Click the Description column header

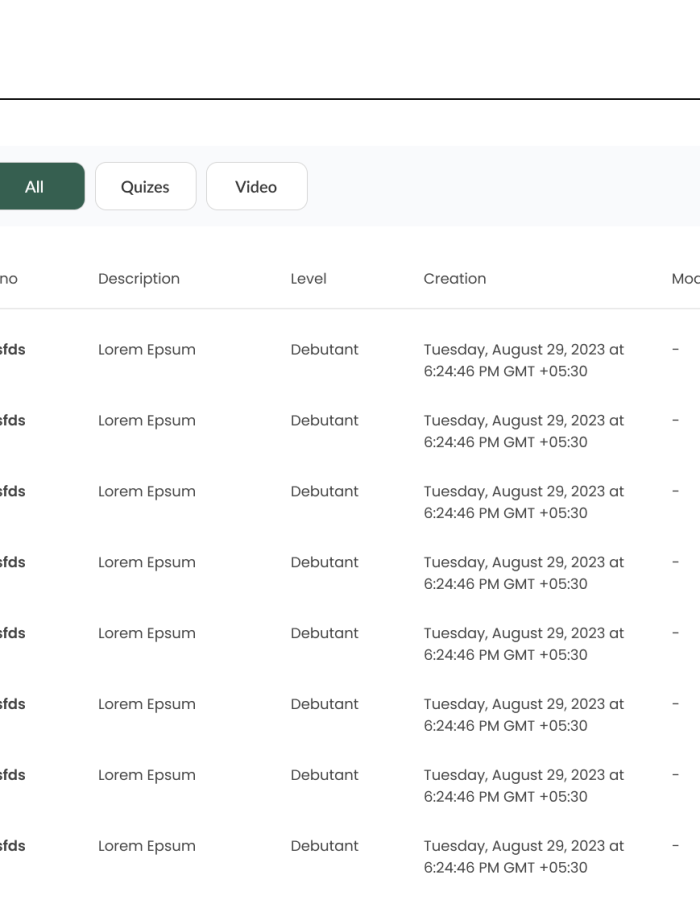tap(139, 279)
